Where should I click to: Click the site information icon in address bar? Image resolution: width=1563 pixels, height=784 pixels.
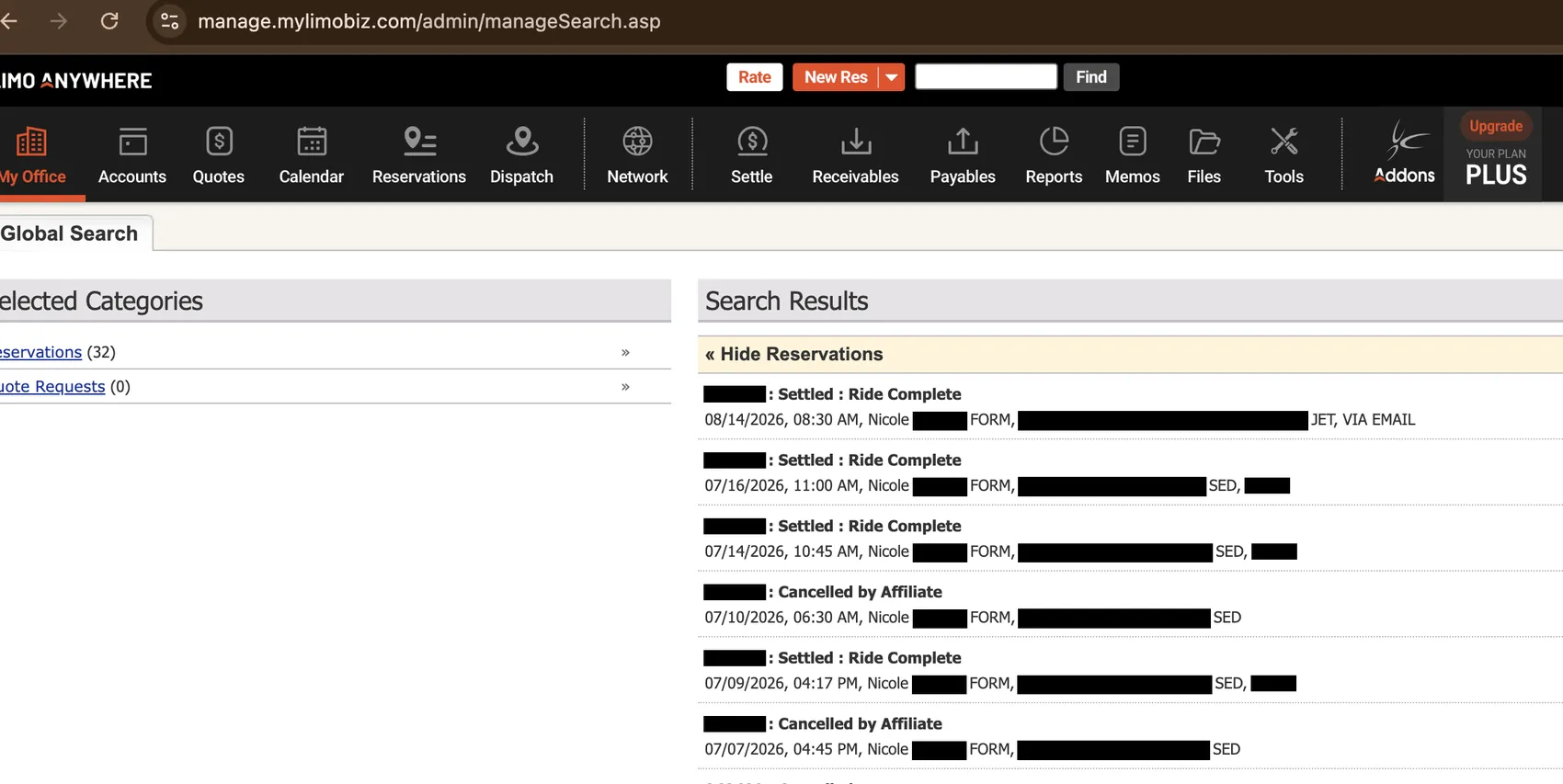[169, 21]
